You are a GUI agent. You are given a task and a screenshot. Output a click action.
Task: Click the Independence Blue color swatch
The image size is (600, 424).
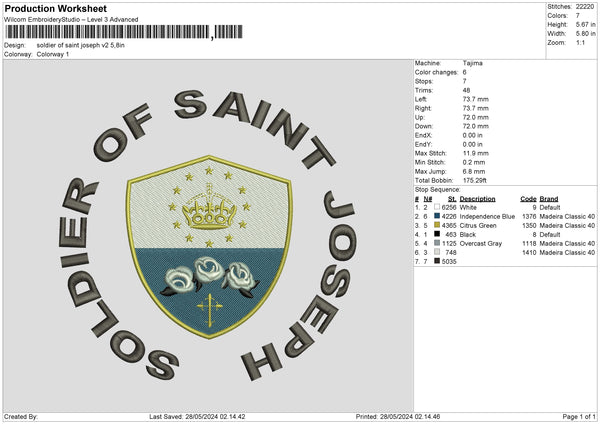point(437,216)
